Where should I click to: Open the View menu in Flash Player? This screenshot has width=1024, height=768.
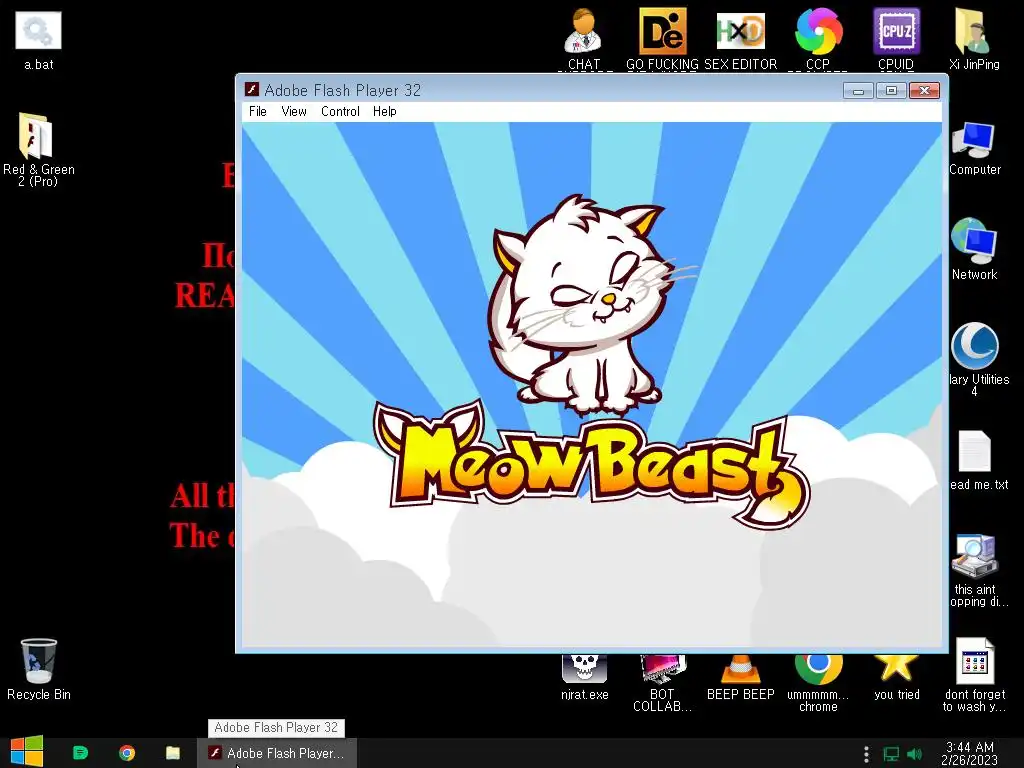294,112
